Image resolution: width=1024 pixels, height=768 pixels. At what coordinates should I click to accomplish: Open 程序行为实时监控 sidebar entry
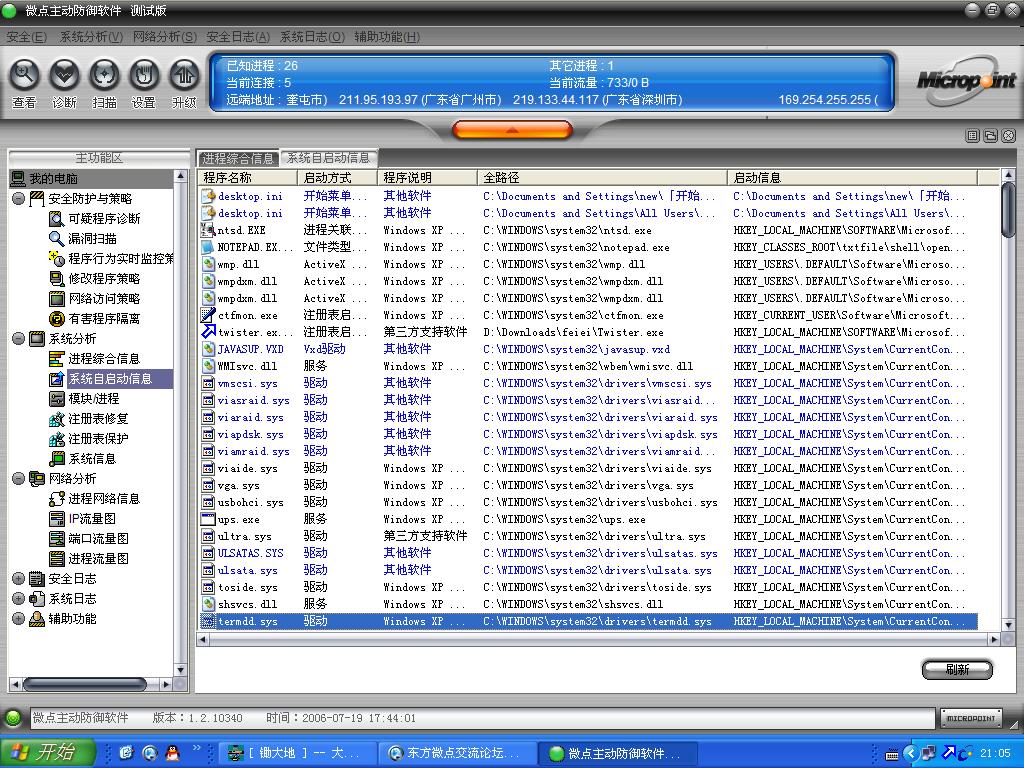click(121, 259)
